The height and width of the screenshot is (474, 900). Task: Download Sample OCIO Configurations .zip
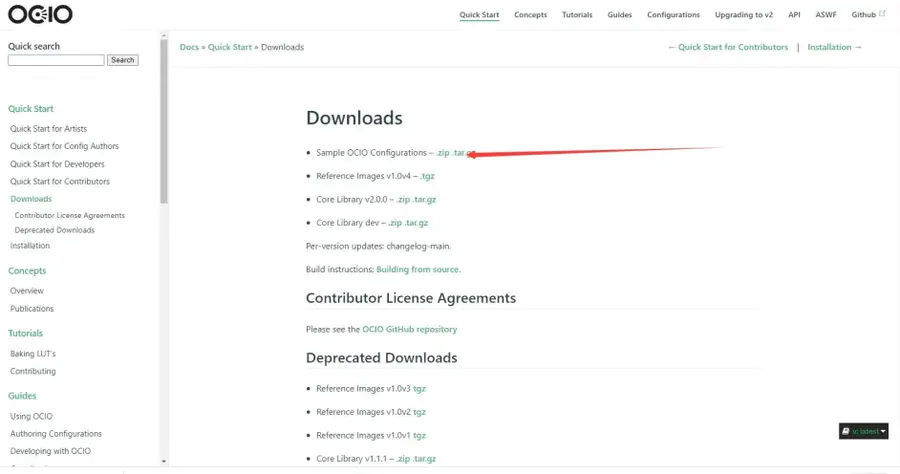point(443,153)
